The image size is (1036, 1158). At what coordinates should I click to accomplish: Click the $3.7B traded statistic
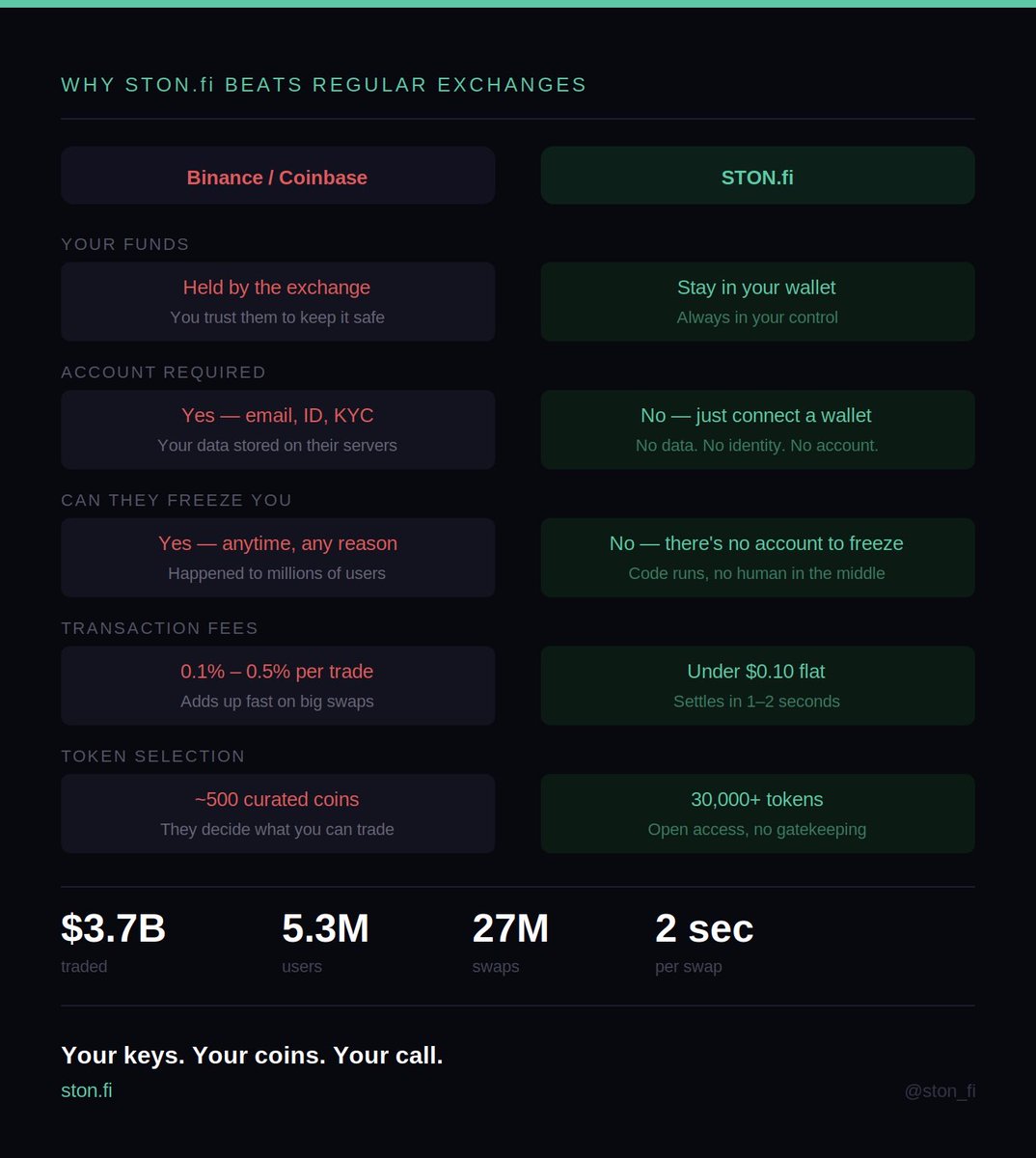point(113,942)
